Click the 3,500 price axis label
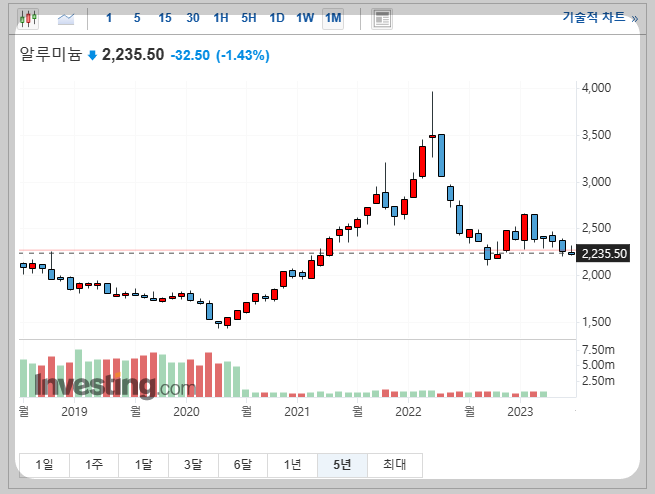655x494 pixels. (596, 135)
